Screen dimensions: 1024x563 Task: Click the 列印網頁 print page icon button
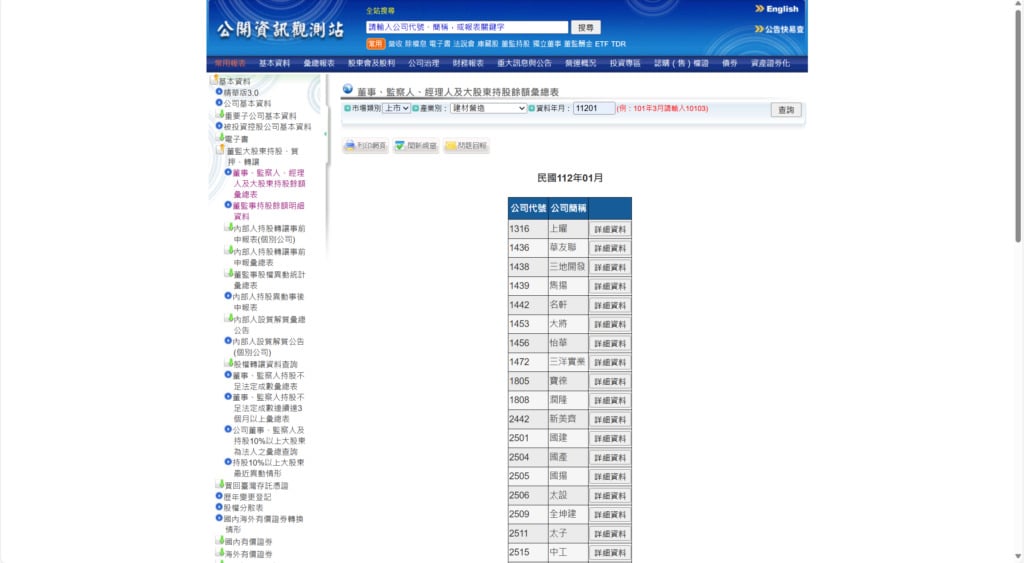click(366, 146)
